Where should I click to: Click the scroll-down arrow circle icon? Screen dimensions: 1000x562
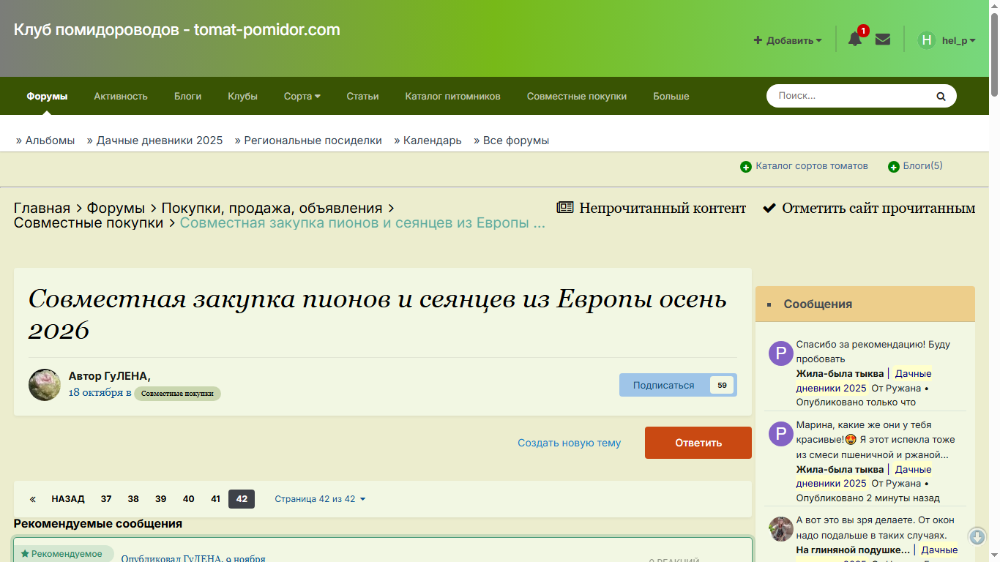click(x=977, y=537)
